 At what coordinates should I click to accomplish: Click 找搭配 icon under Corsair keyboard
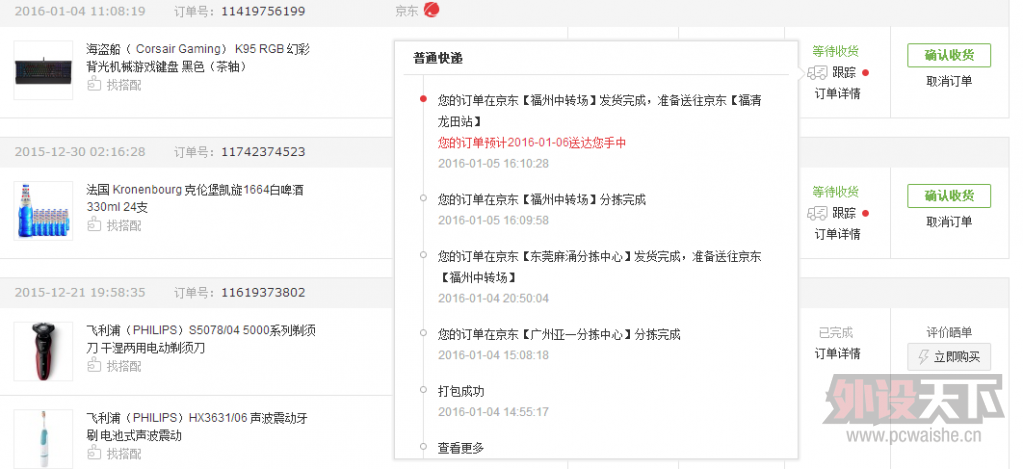pyautogui.click(x=95, y=86)
